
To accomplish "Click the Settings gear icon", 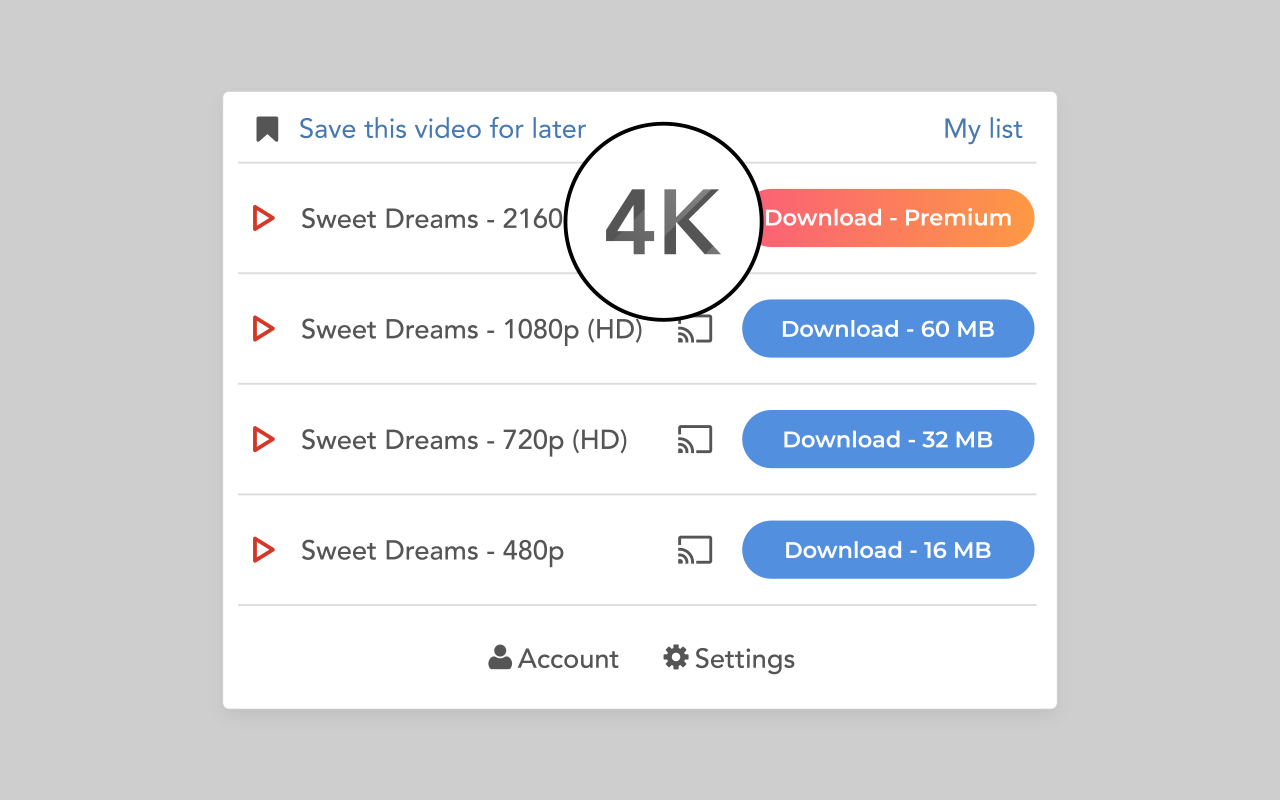I will (676, 658).
